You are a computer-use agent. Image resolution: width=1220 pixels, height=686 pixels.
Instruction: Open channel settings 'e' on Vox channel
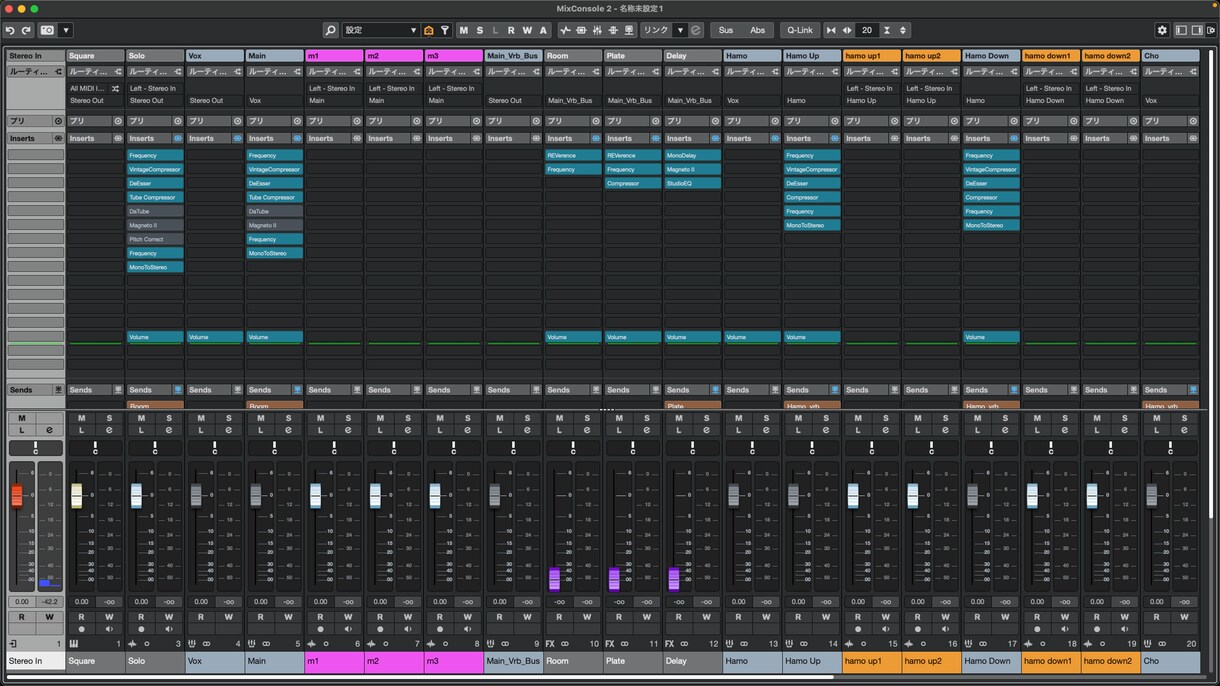229,430
